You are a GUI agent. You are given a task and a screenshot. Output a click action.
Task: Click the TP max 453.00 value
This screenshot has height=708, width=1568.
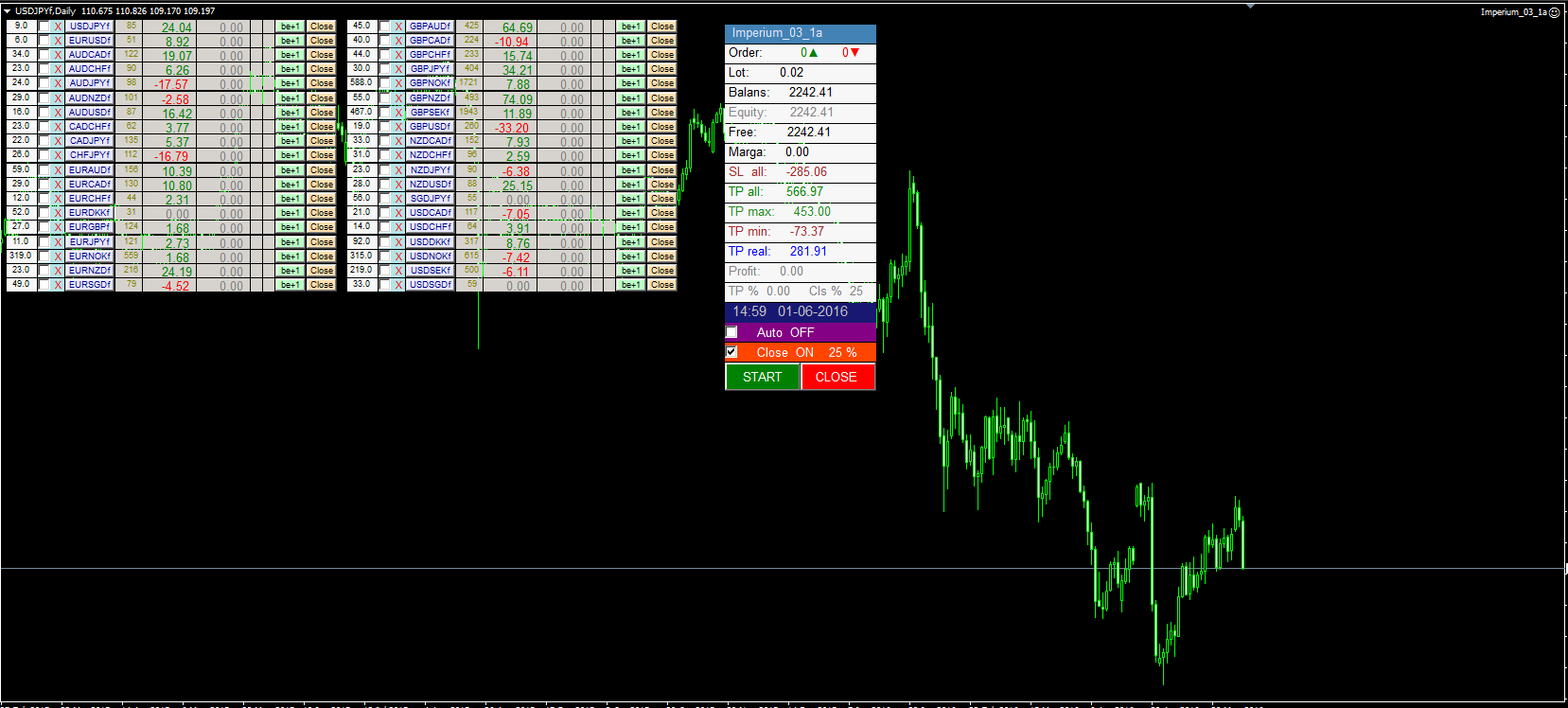pos(812,212)
